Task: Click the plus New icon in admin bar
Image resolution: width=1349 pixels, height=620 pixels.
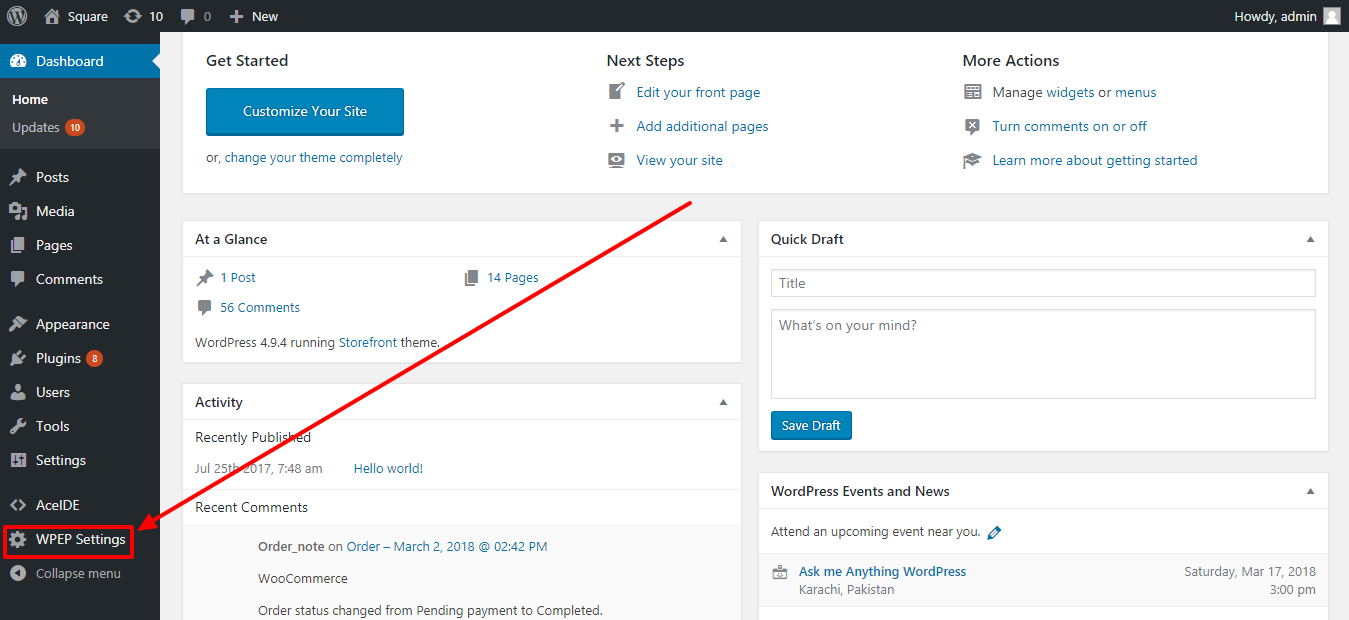Action: [x=236, y=16]
